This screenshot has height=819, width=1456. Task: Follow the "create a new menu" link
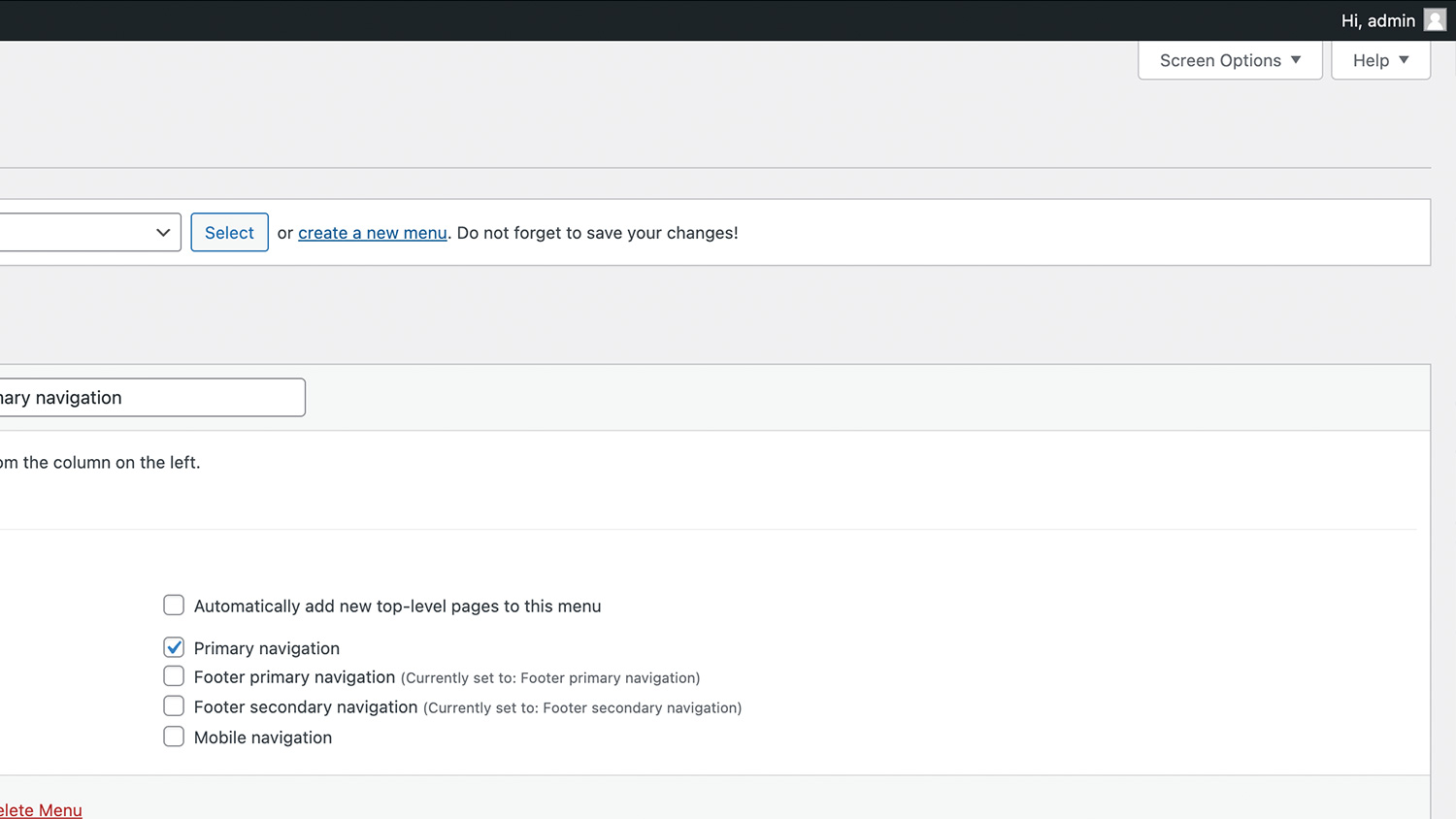tap(372, 233)
